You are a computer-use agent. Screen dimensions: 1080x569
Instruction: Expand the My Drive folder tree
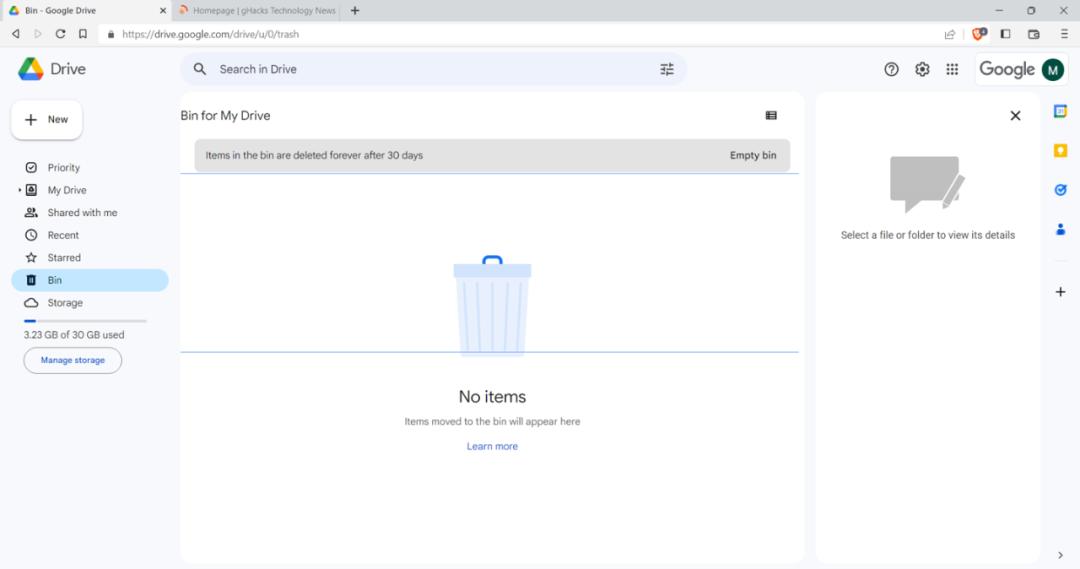pos(19,190)
